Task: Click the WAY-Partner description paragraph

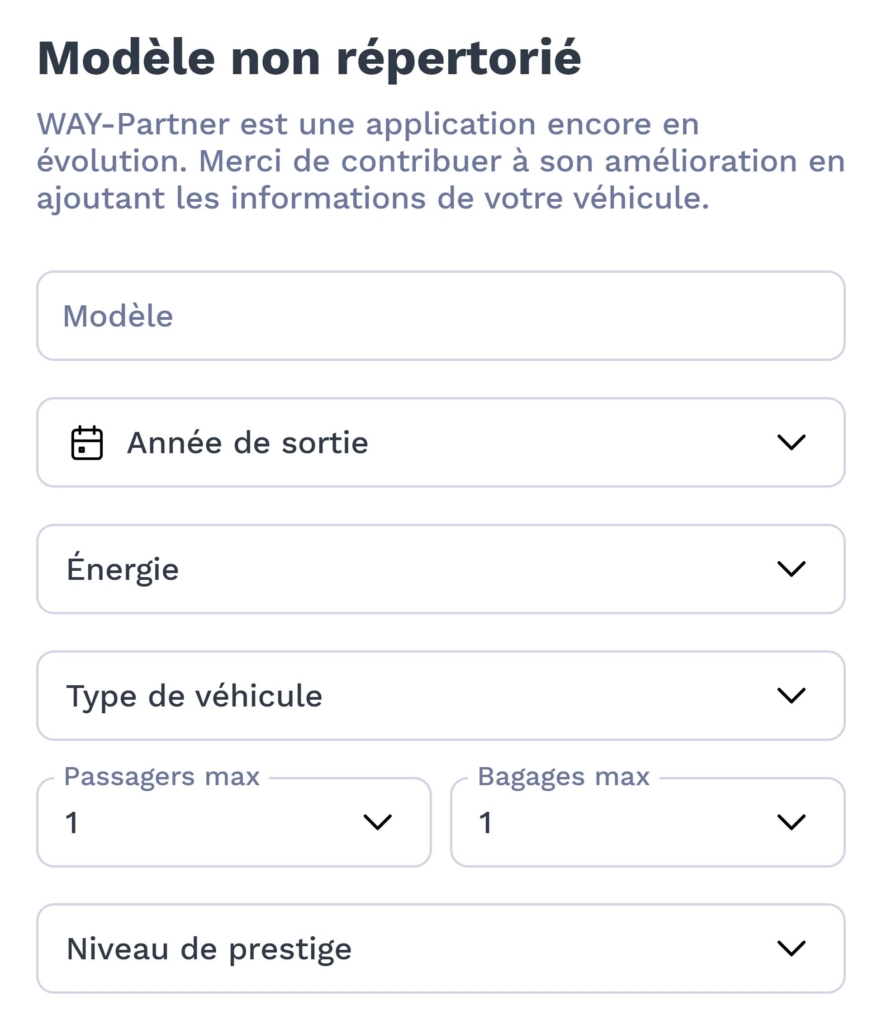Action: coord(440,162)
